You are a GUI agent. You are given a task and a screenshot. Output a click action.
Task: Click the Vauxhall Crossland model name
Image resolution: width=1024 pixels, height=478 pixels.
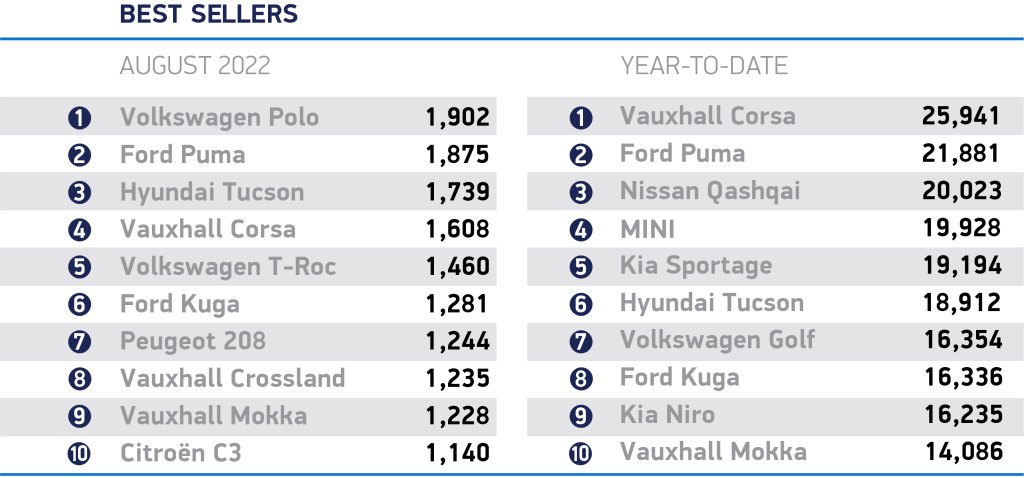[x=232, y=378]
